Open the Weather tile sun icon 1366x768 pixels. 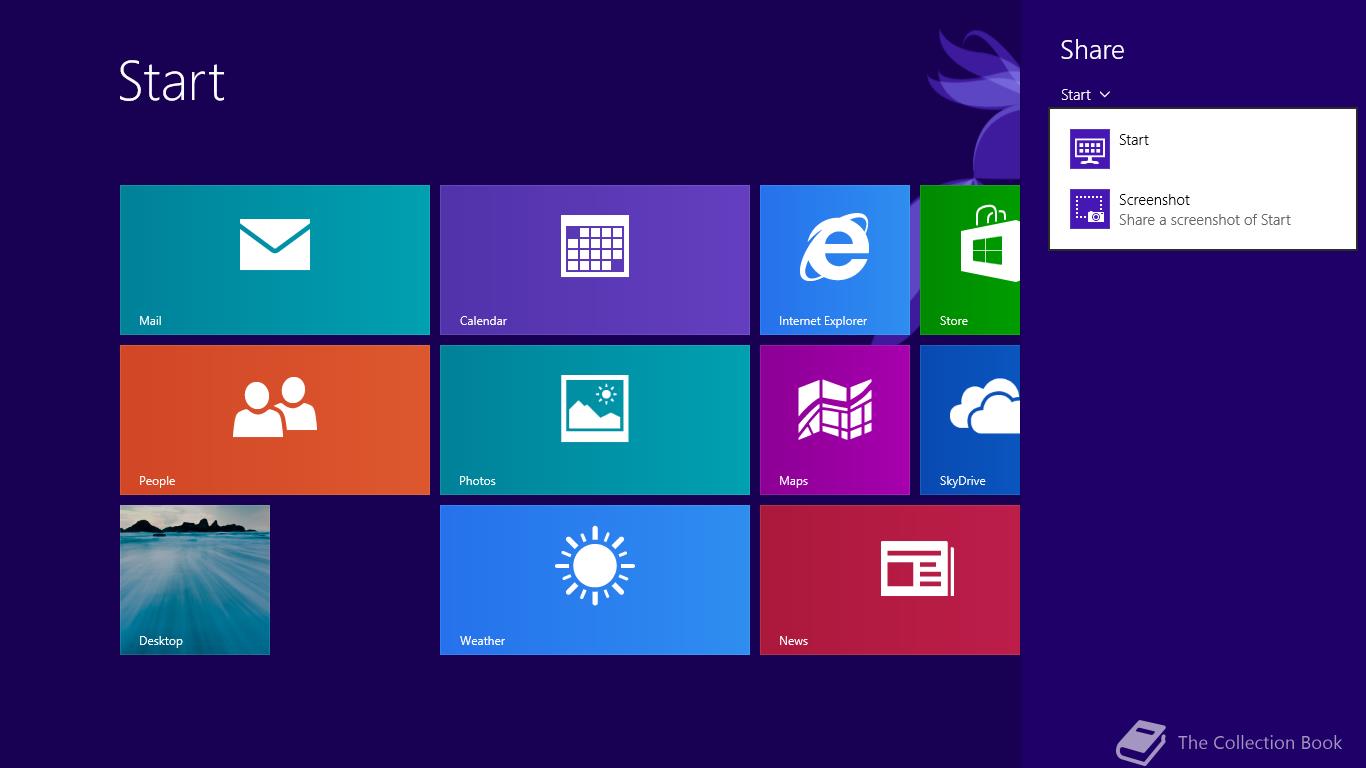[595, 566]
